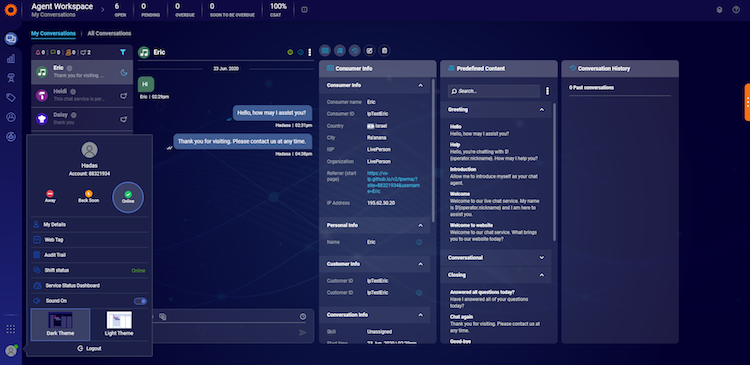The height and width of the screenshot is (365, 750).
Task: Click the send message arrow icon
Action: point(303,332)
